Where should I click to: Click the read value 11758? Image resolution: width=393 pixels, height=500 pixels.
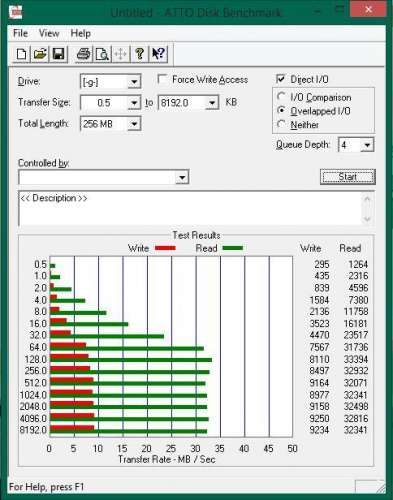(x=356, y=312)
